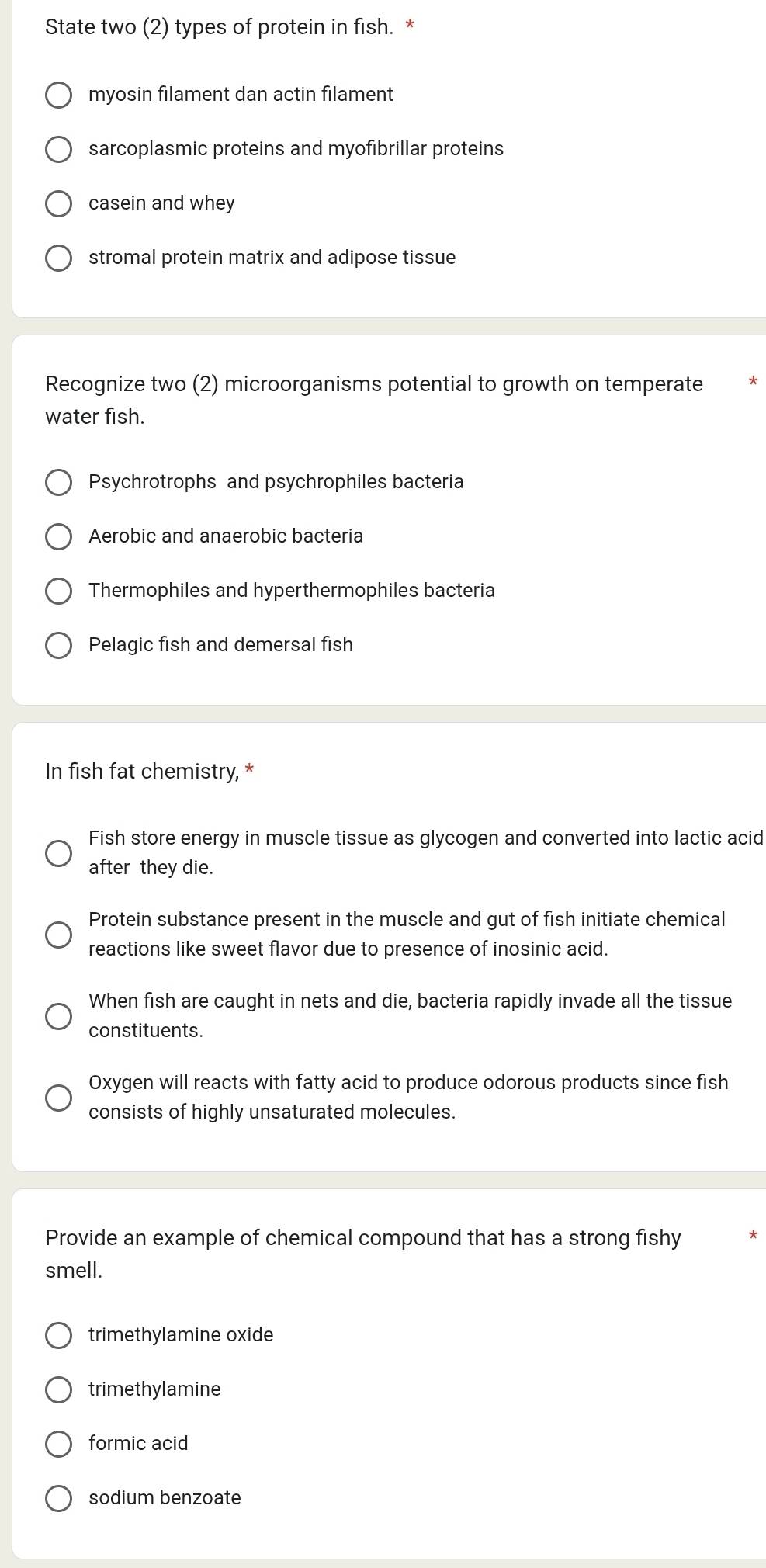
Task: Select the 'sodium benzoate' option
Action: [x=58, y=1498]
